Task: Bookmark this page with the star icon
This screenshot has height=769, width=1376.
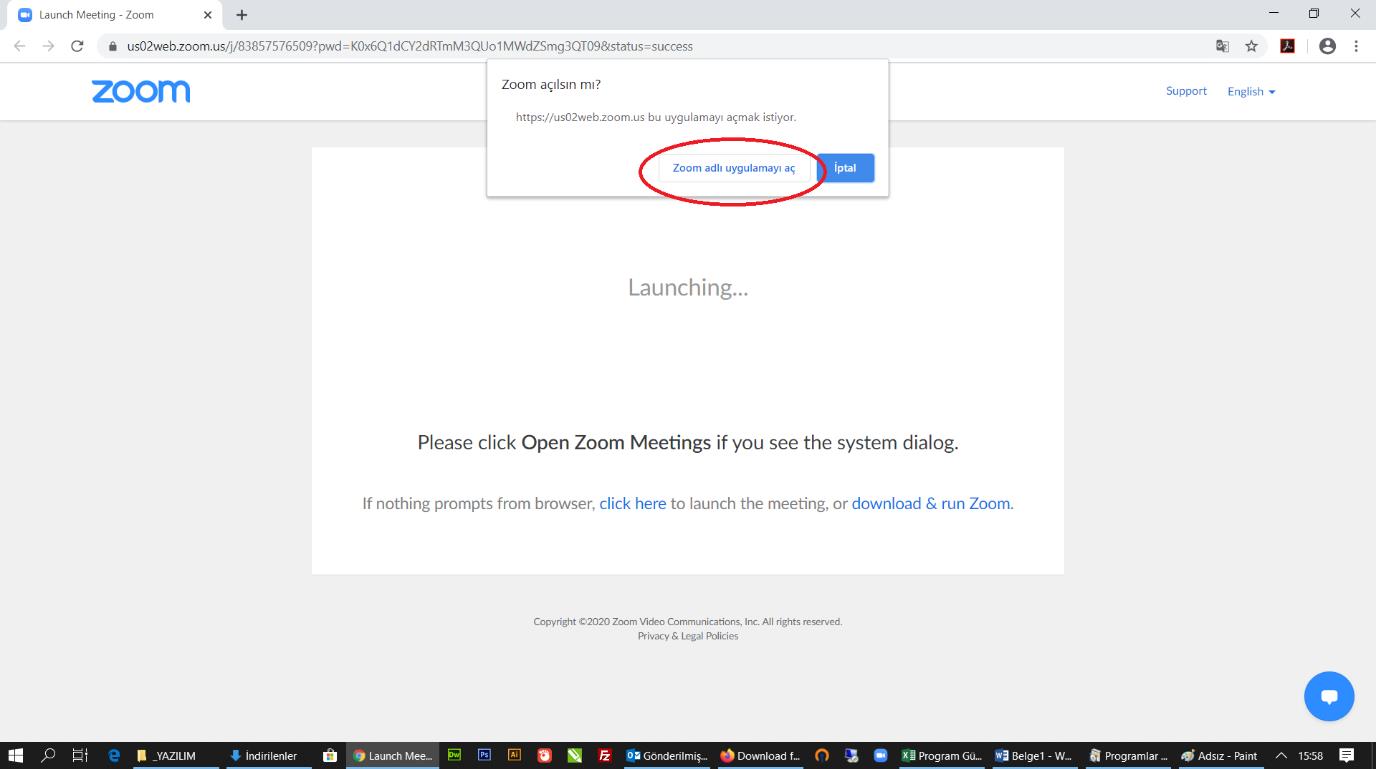Action: coord(1251,46)
